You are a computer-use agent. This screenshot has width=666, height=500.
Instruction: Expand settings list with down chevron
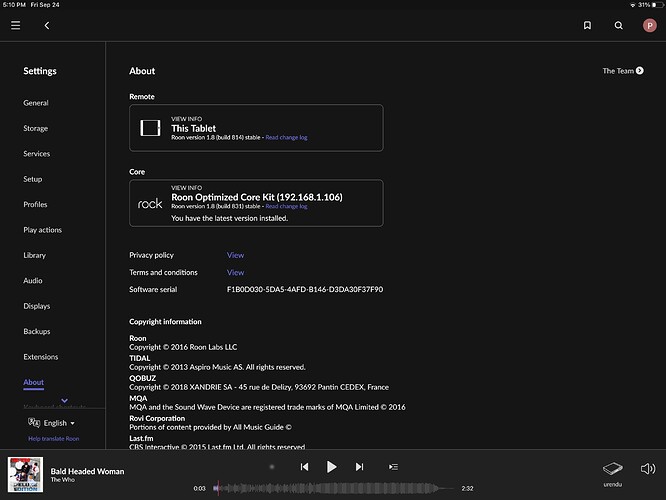pyautogui.click(x=65, y=401)
